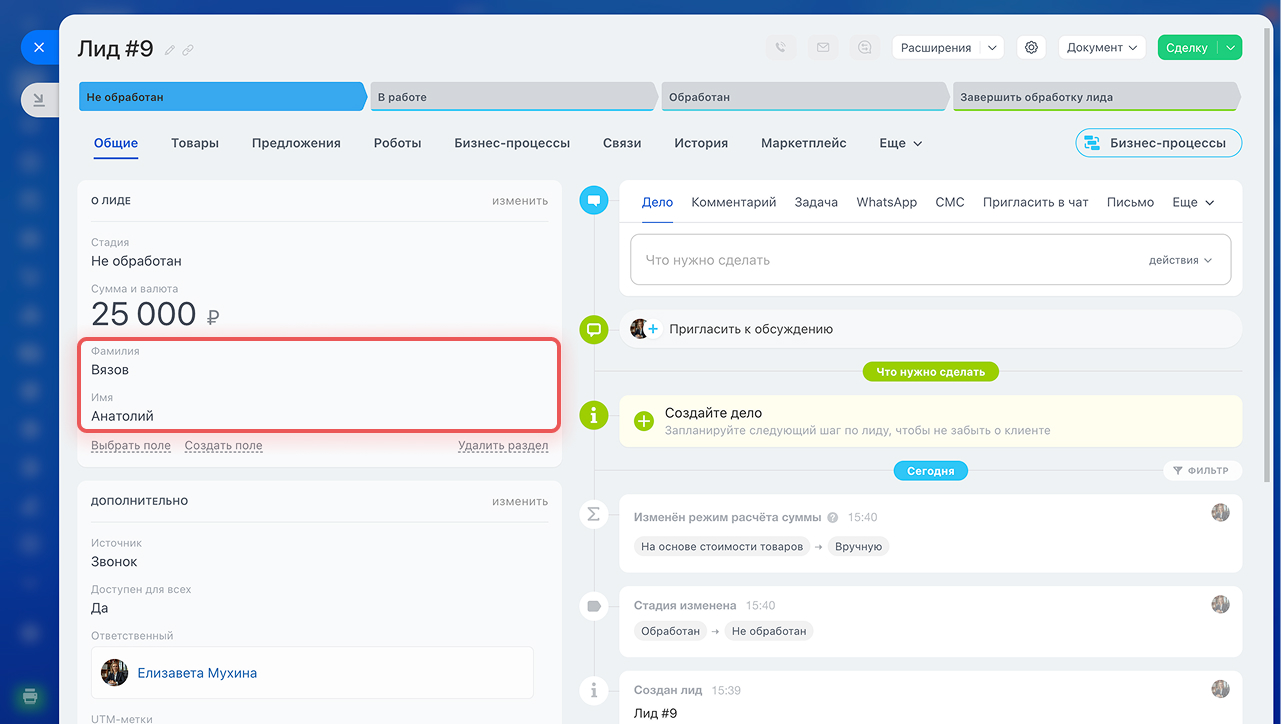This screenshot has height=724, width=1281.
Task: Click the 25 000 ₽ amount value
Action: (155, 314)
